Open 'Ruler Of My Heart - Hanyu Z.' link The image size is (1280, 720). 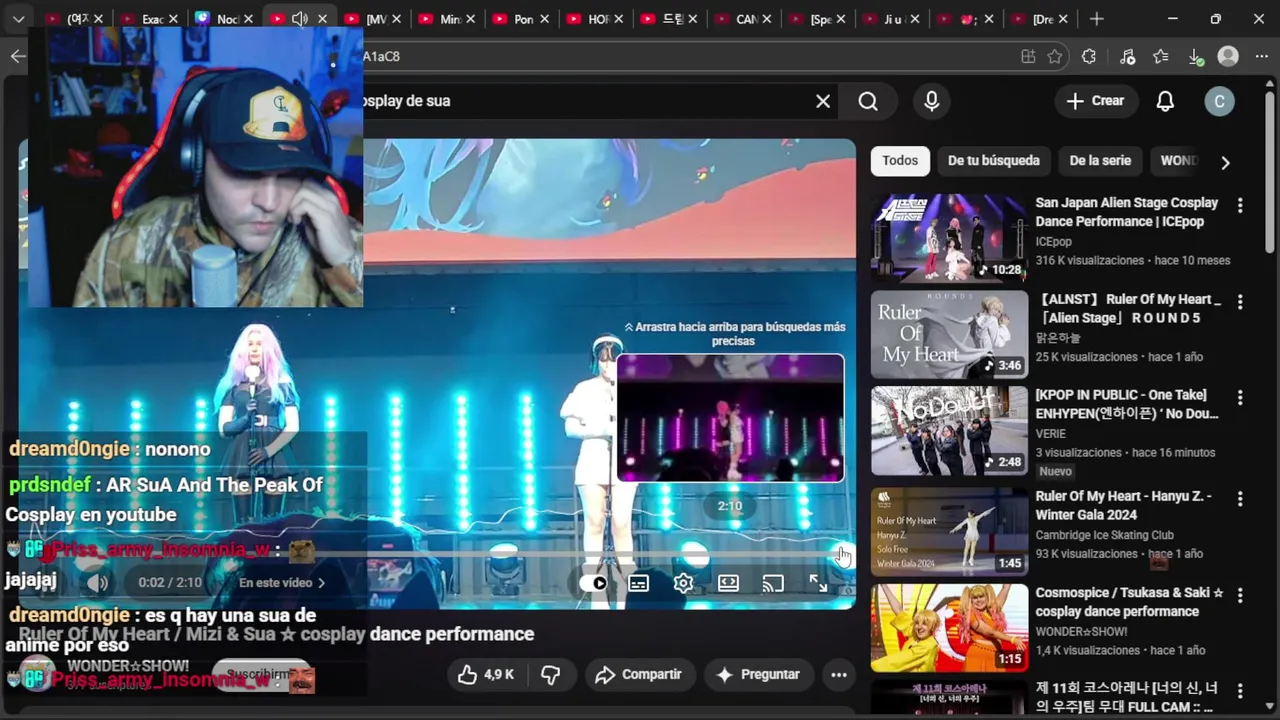click(x=1123, y=505)
